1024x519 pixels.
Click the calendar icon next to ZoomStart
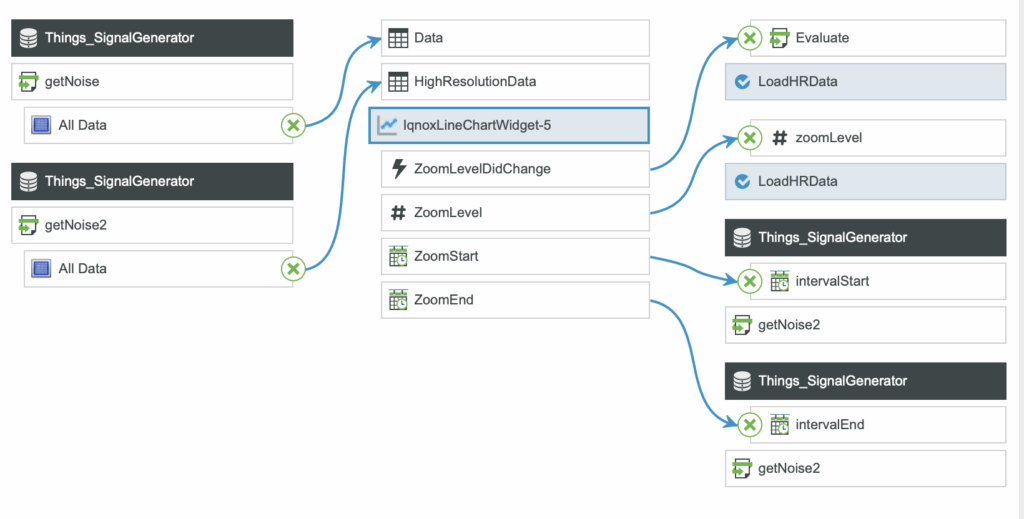398,256
